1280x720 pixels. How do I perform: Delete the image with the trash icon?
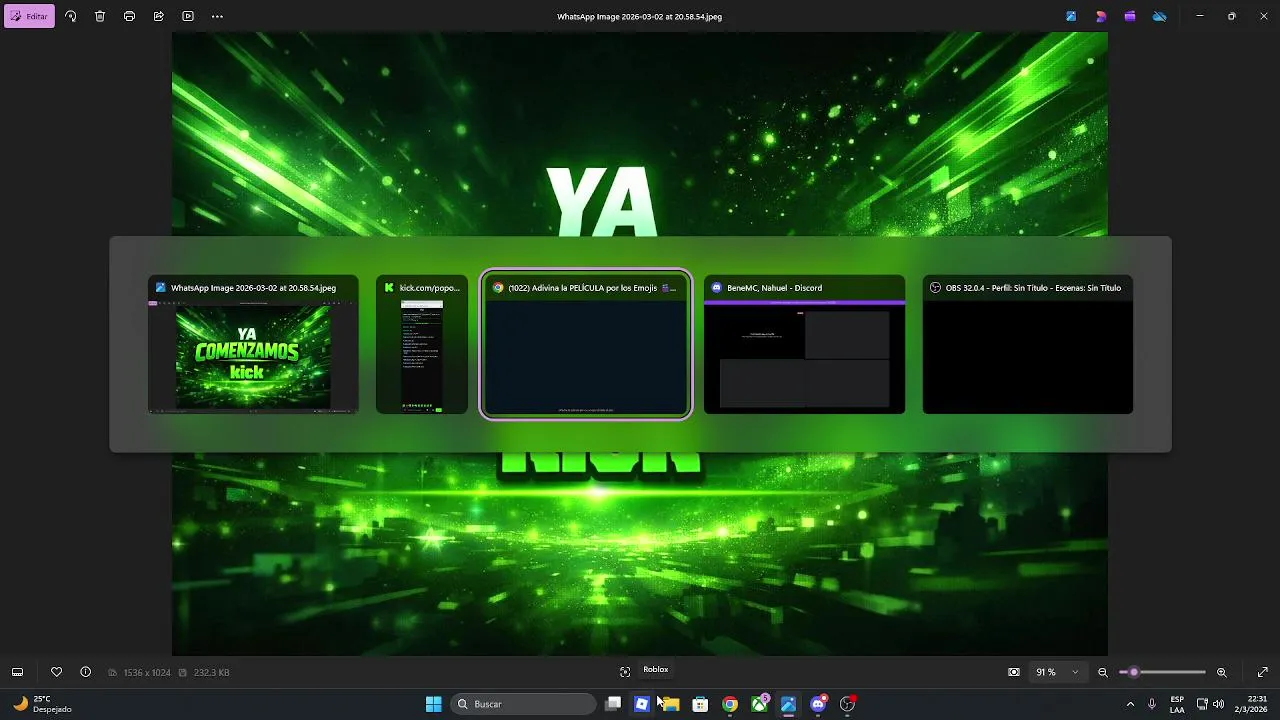click(x=100, y=16)
